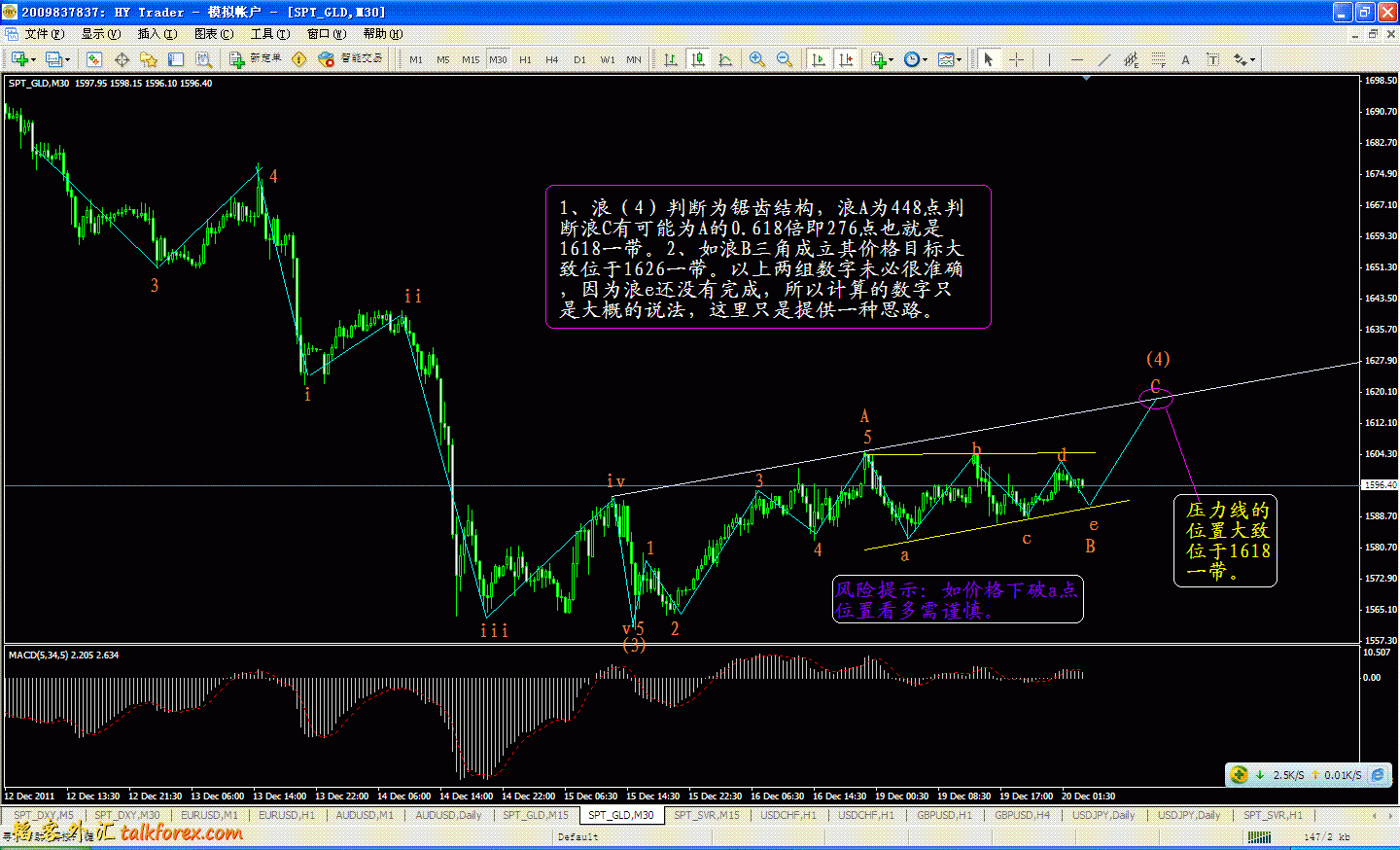Switch timeframe to H4
The height and width of the screenshot is (850, 1400).
[x=552, y=59]
